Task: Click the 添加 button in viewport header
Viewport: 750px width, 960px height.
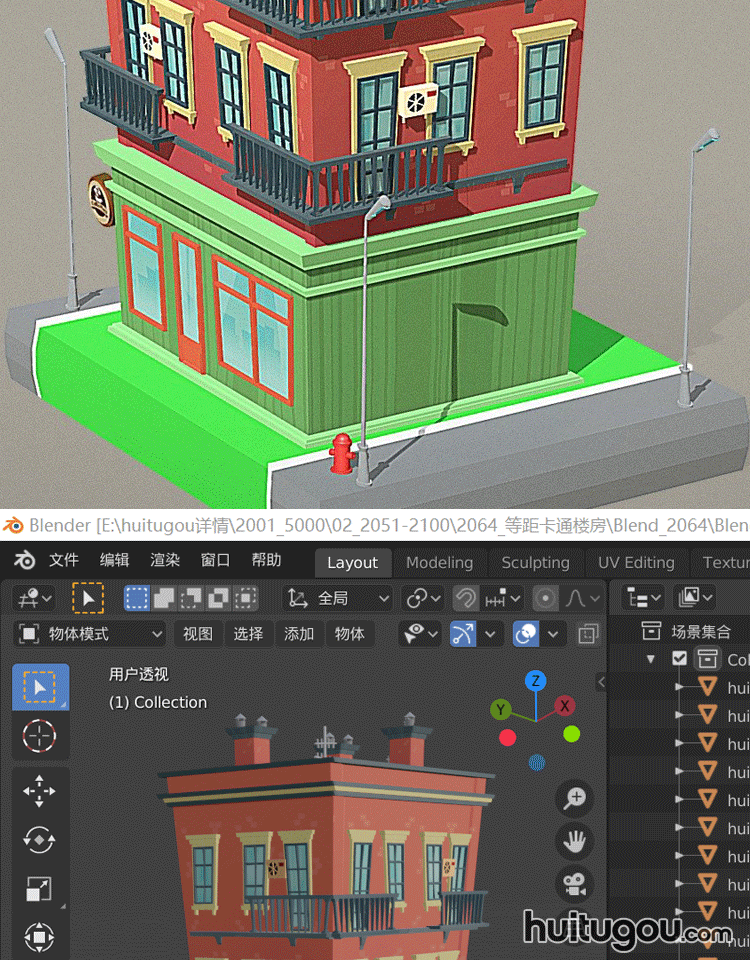Action: pos(299,634)
